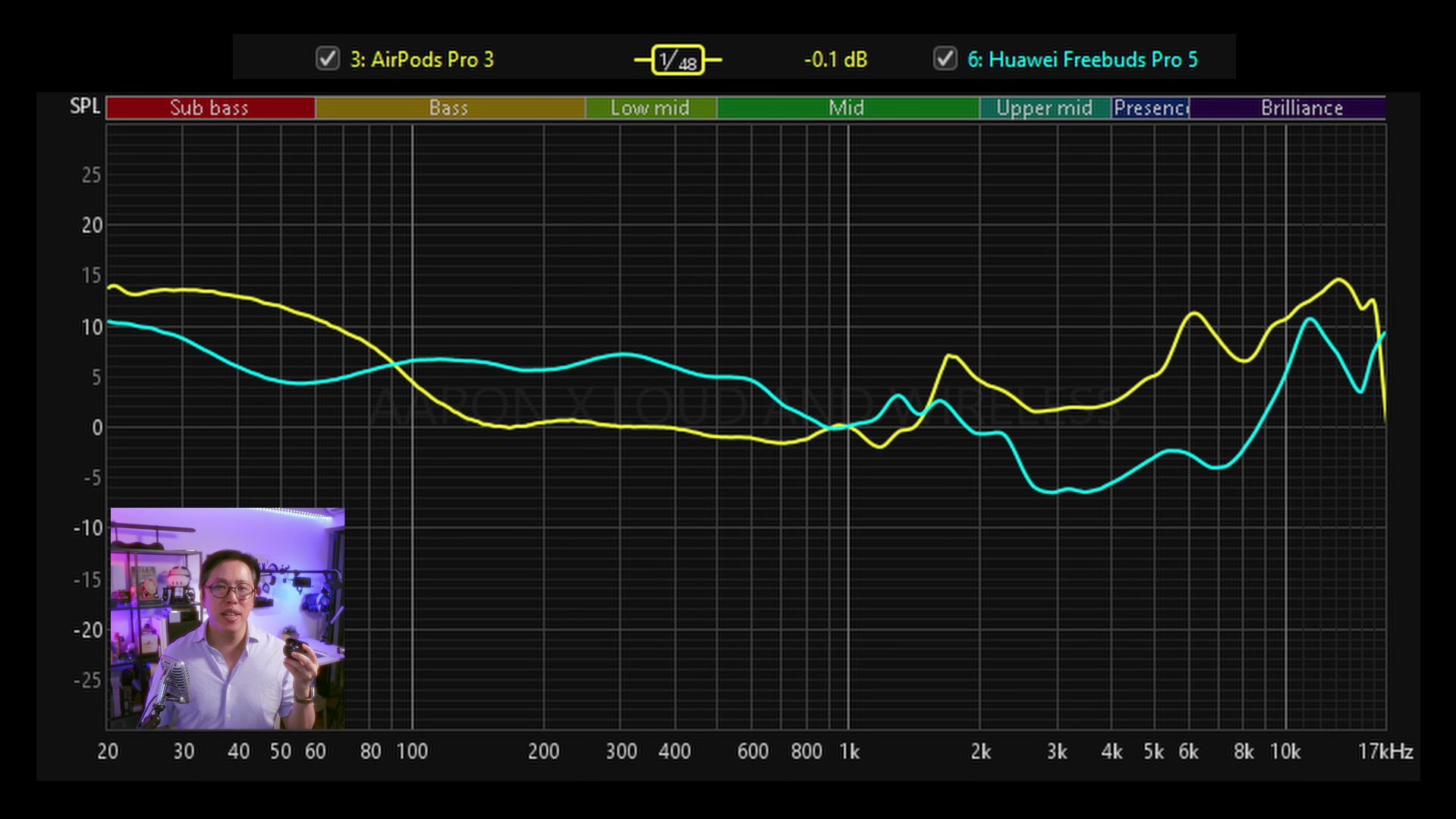Click the 2k frequency axis label
This screenshot has width=1456, height=819.
(x=980, y=751)
